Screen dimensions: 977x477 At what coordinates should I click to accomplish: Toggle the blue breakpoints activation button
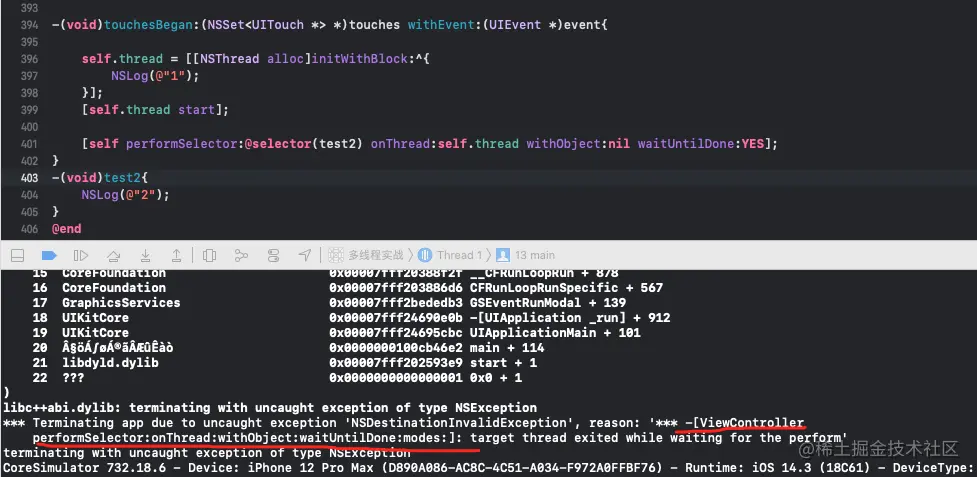[49, 255]
